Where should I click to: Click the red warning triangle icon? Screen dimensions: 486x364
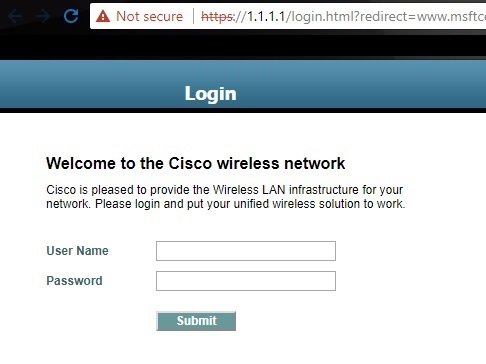coord(103,16)
